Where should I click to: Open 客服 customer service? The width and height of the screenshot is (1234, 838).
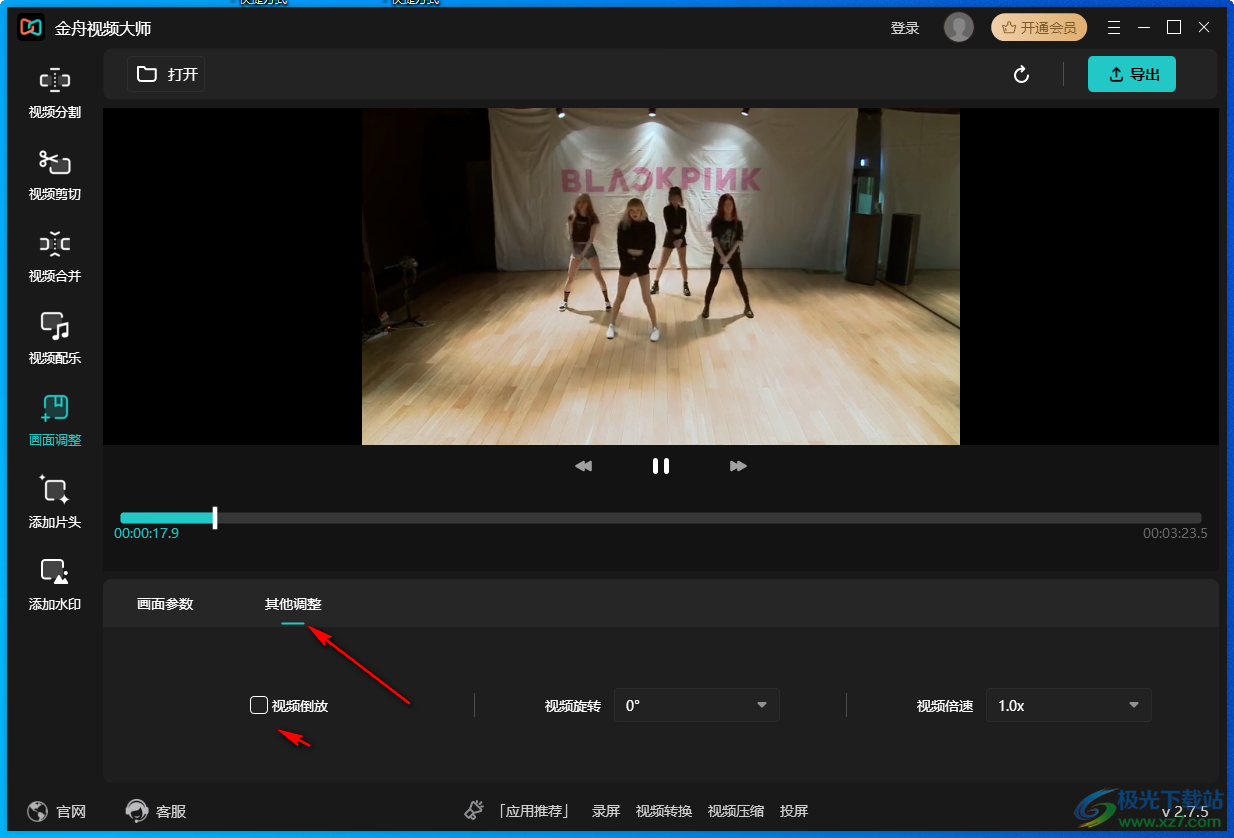tap(156, 811)
